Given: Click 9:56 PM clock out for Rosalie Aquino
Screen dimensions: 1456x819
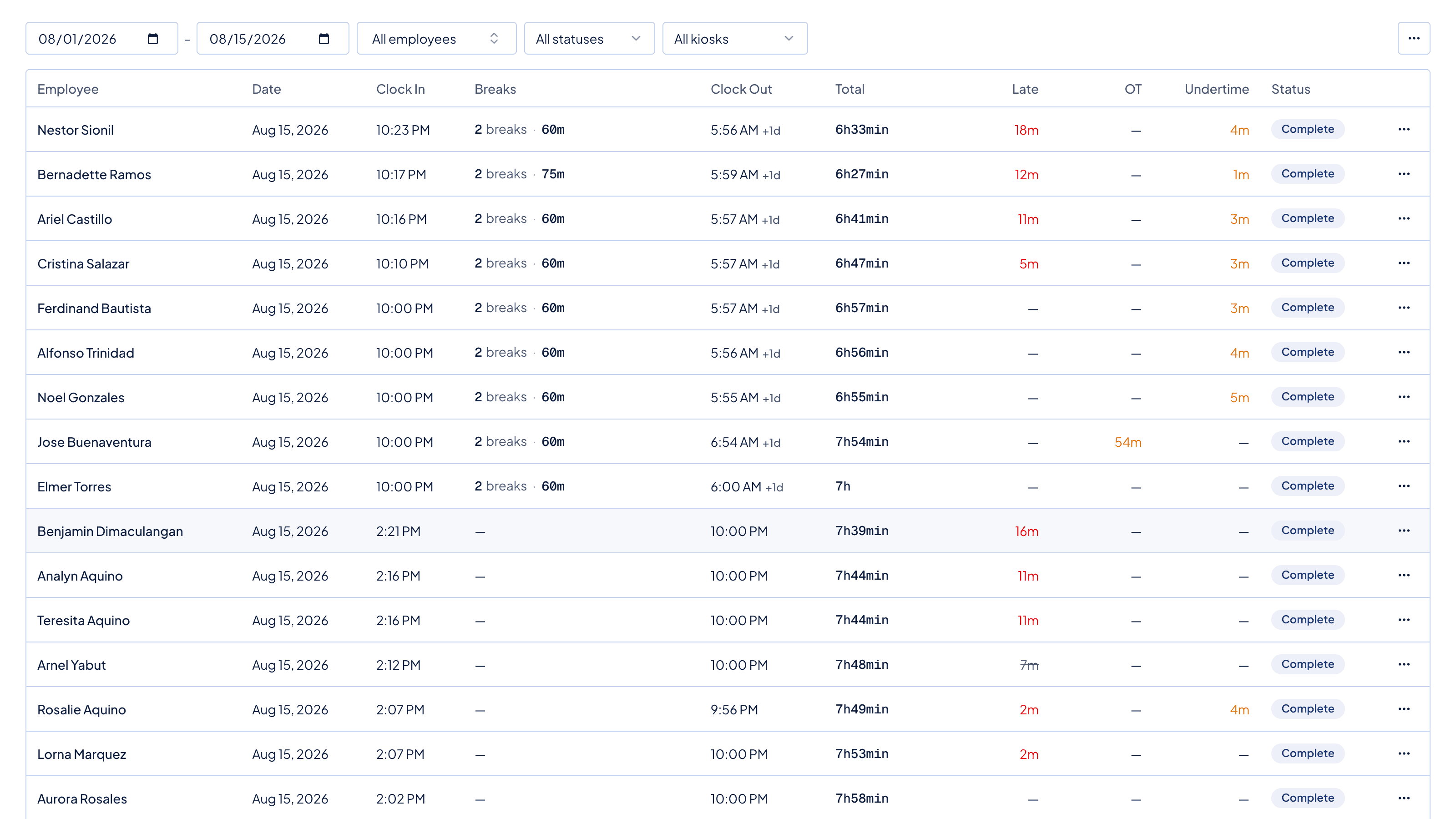Looking at the screenshot, I should [x=734, y=709].
